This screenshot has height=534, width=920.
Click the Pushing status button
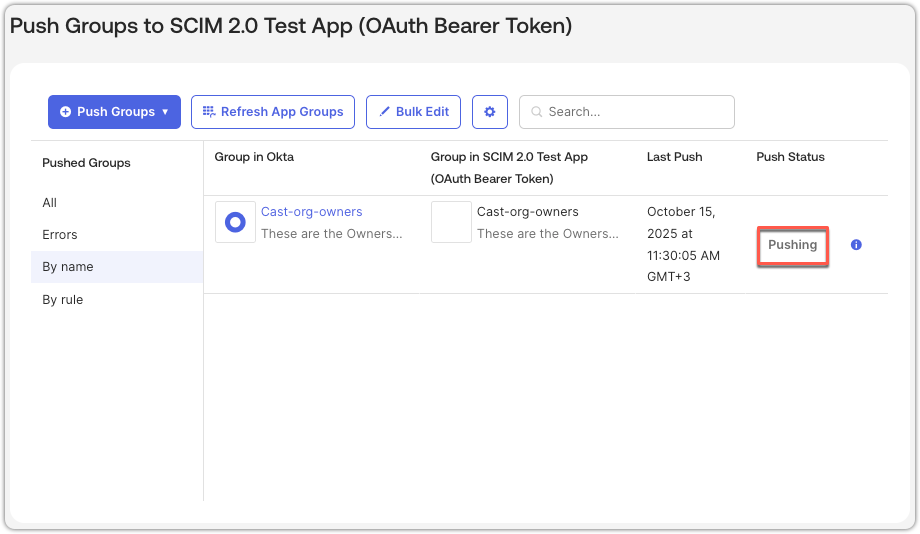pos(793,245)
